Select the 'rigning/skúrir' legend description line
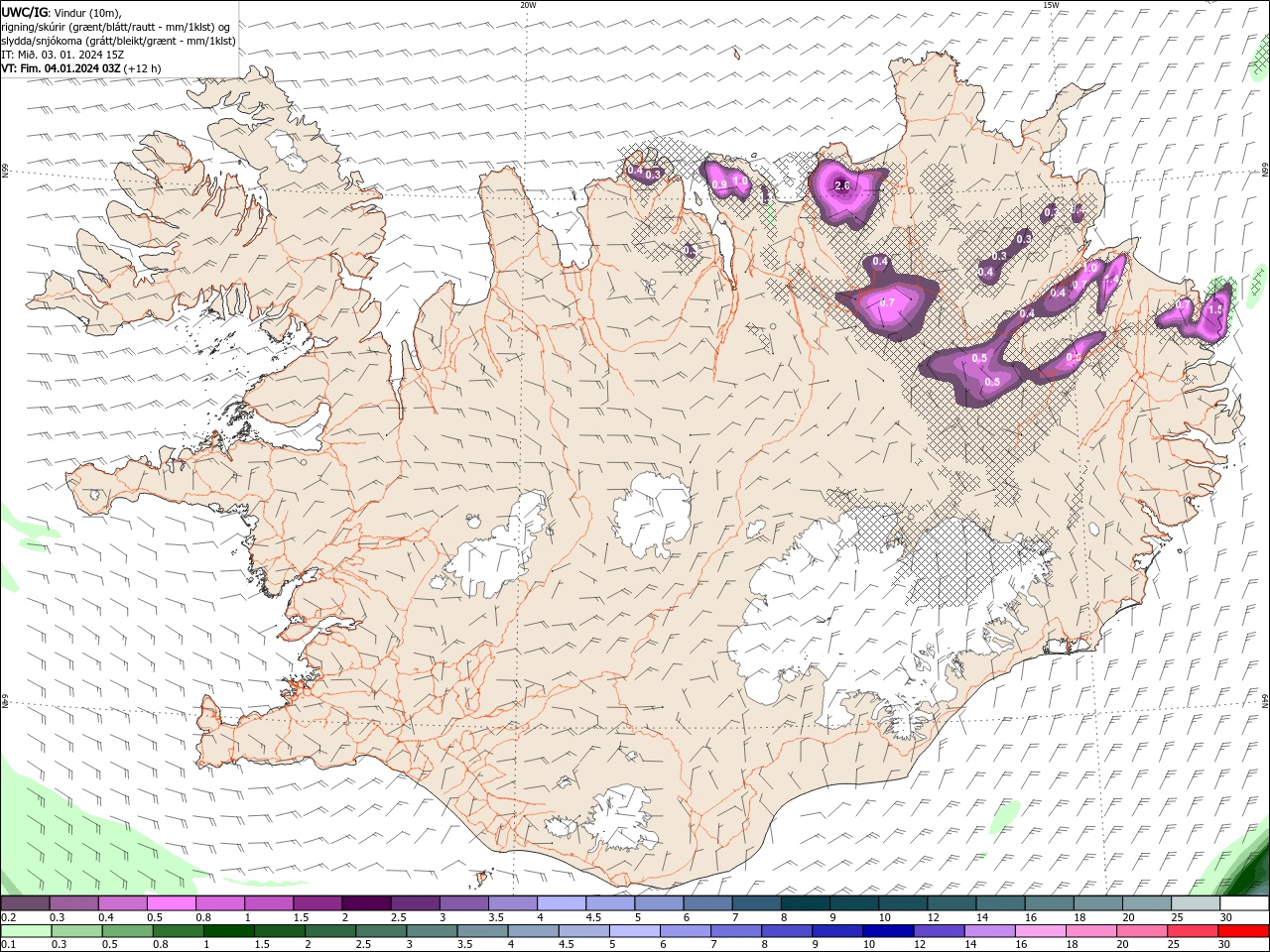Image resolution: width=1270 pixels, height=952 pixels. pyautogui.click(x=116, y=27)
